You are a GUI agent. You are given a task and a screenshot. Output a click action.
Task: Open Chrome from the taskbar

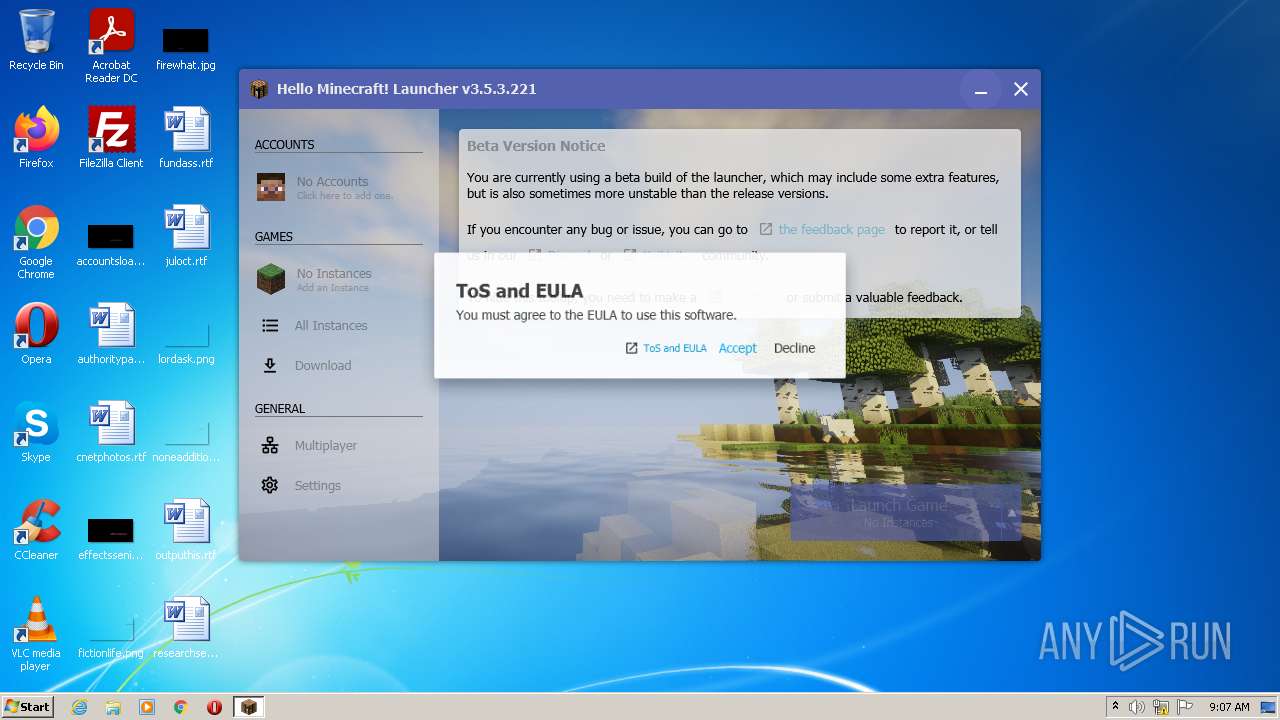(181, 707)
